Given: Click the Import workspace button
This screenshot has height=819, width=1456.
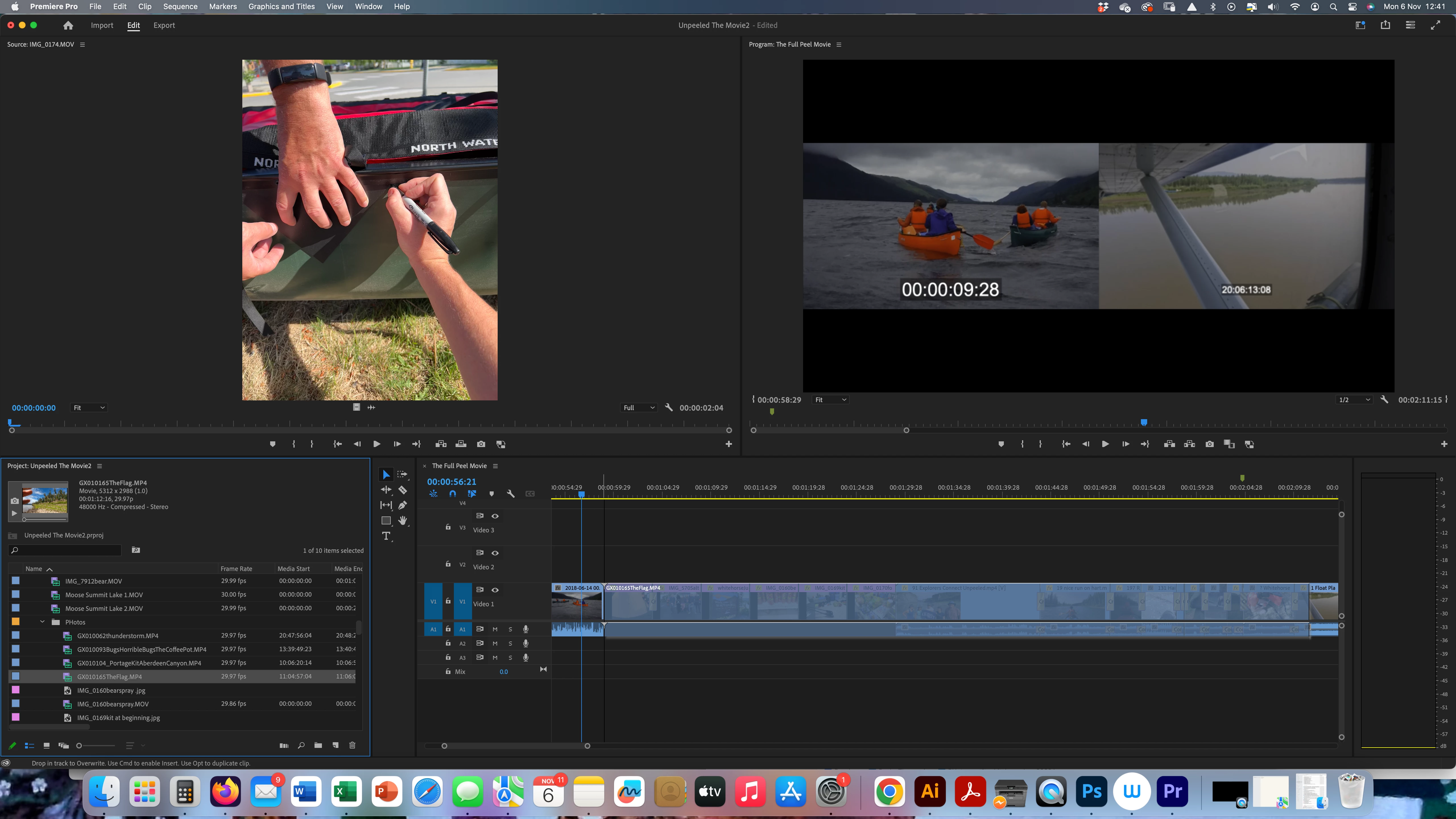Looking at the screenshot, I should [x=102, y=25].
